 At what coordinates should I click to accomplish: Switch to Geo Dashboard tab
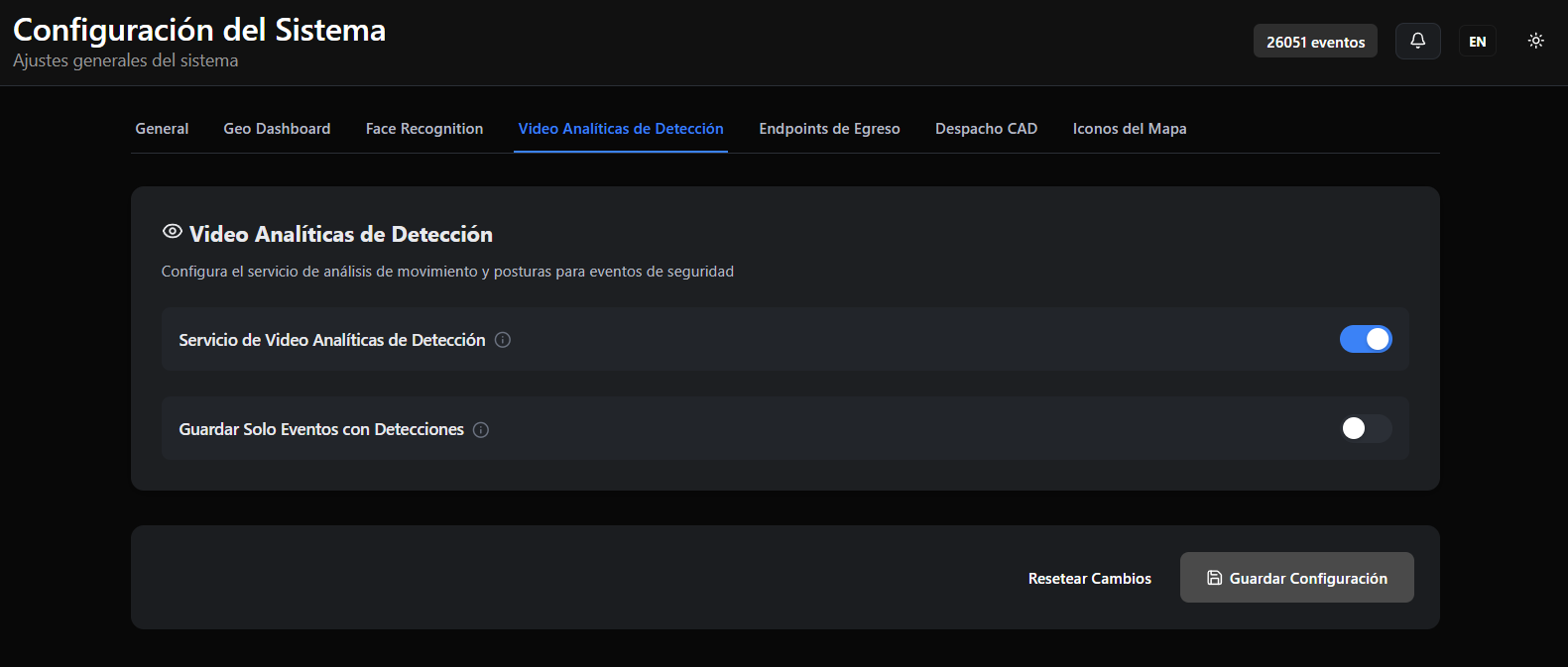pos(277,129)
